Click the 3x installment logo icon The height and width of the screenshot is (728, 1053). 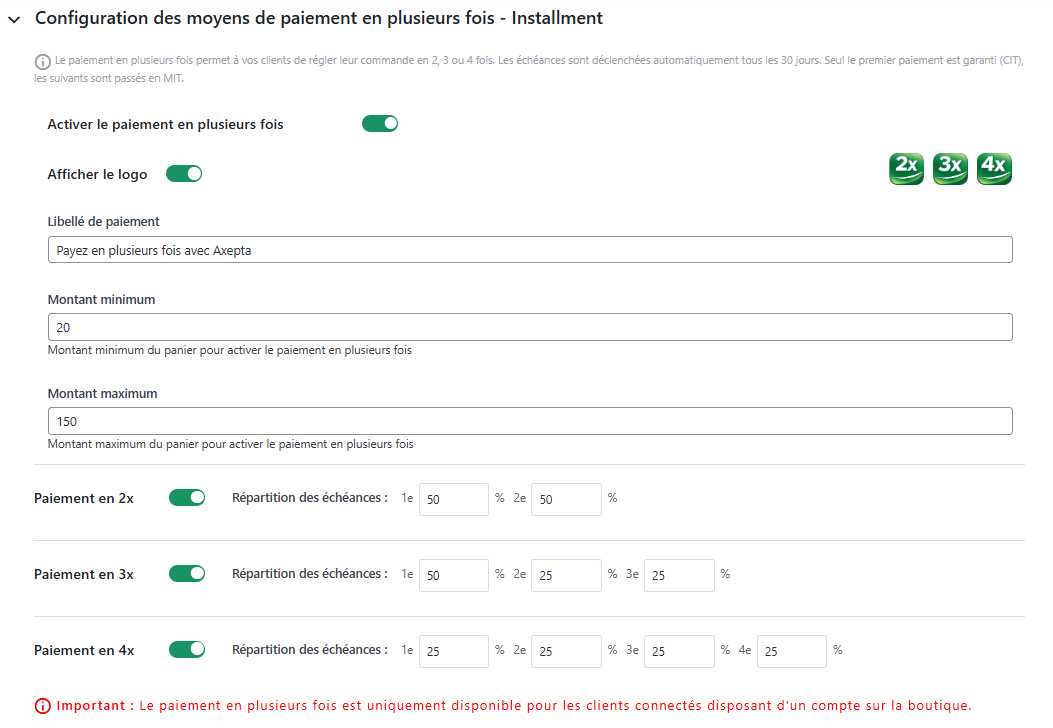950,168
